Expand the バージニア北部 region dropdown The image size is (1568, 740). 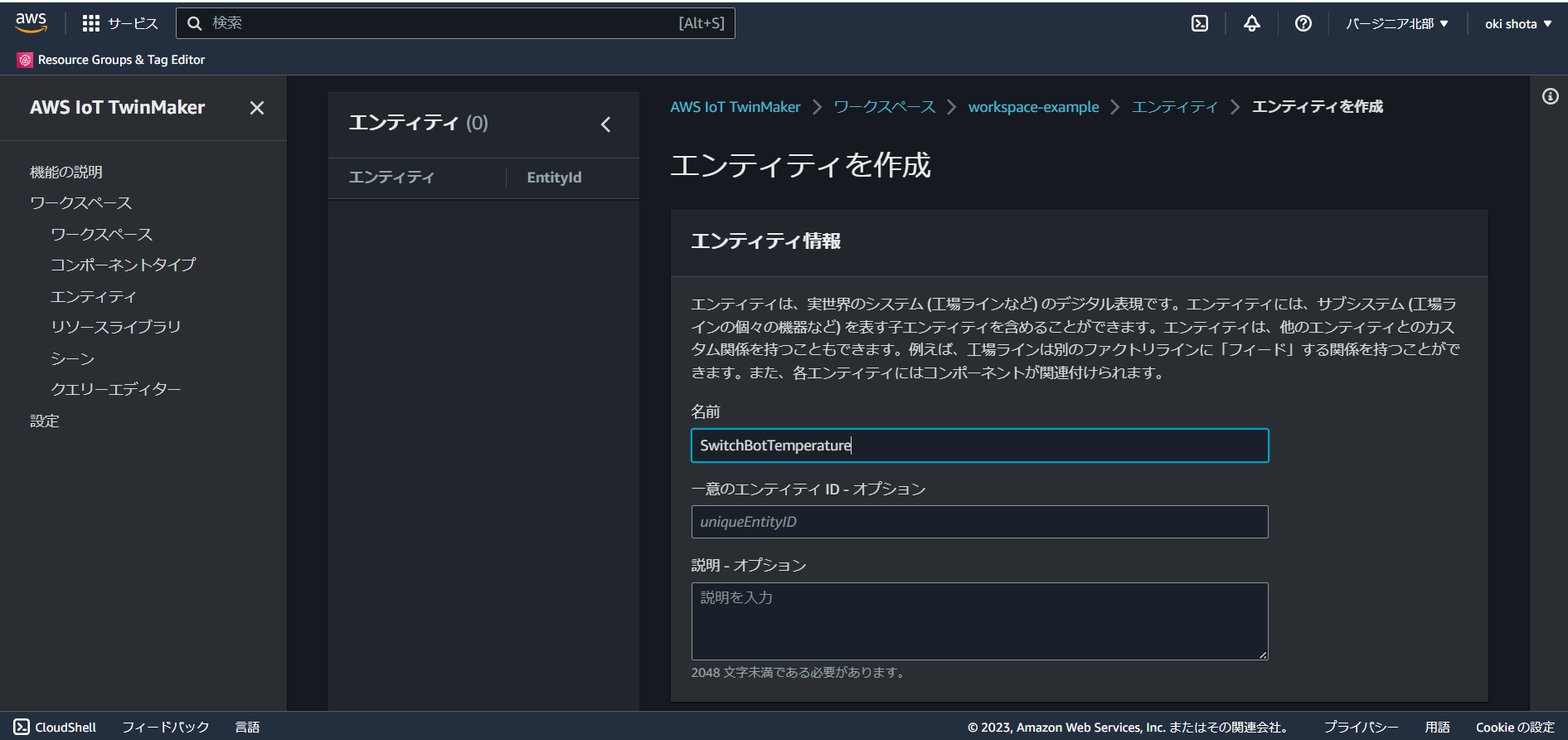(1397, 23)
